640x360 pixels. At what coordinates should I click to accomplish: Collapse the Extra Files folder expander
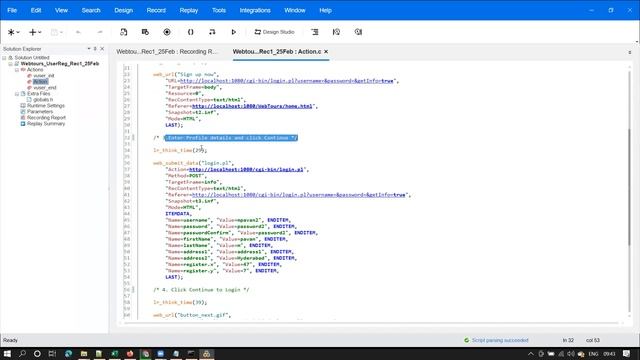pyautogui.click(x=17, y=93)
